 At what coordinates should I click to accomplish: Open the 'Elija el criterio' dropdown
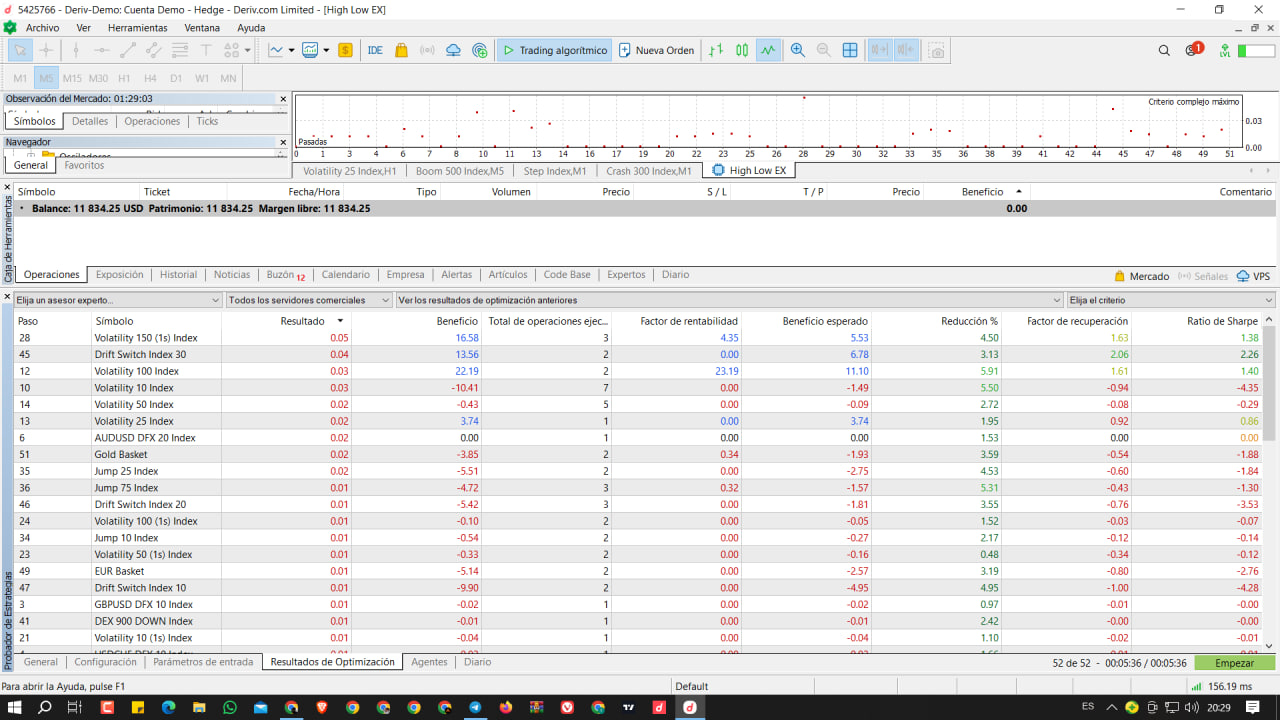(1171, 300)
